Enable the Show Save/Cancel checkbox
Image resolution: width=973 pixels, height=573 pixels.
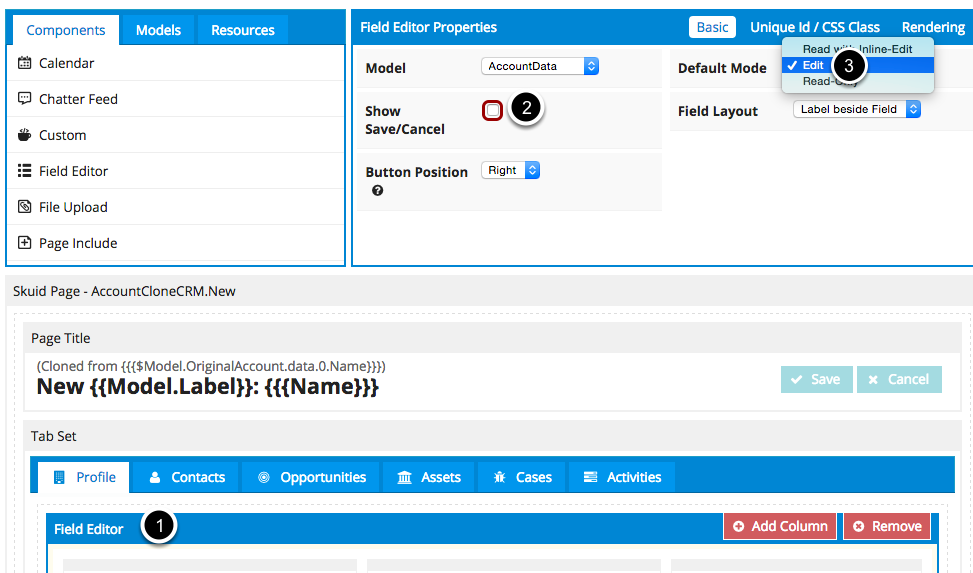pos(492,110)
